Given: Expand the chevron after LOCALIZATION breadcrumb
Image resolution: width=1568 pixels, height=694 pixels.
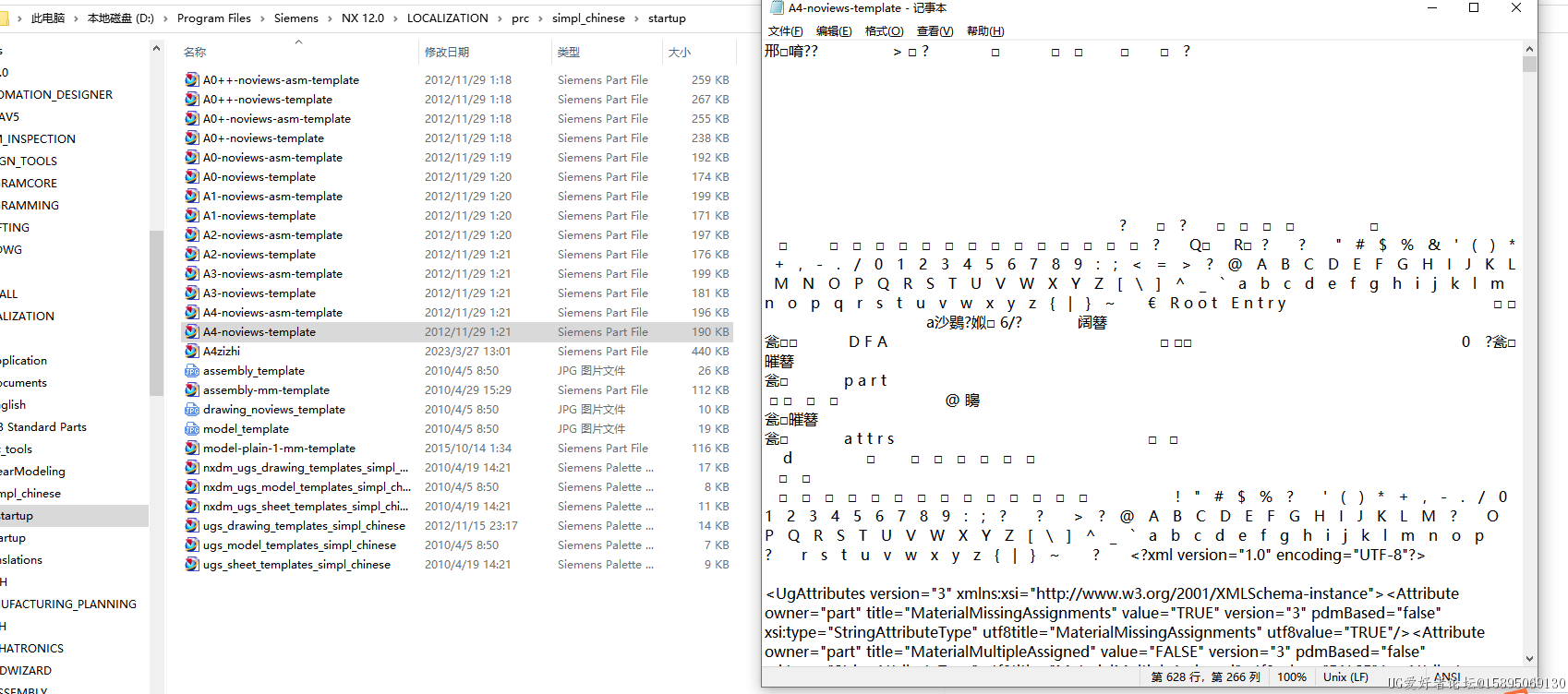Looking at the screenshot, I should click(x=501, y=18).
